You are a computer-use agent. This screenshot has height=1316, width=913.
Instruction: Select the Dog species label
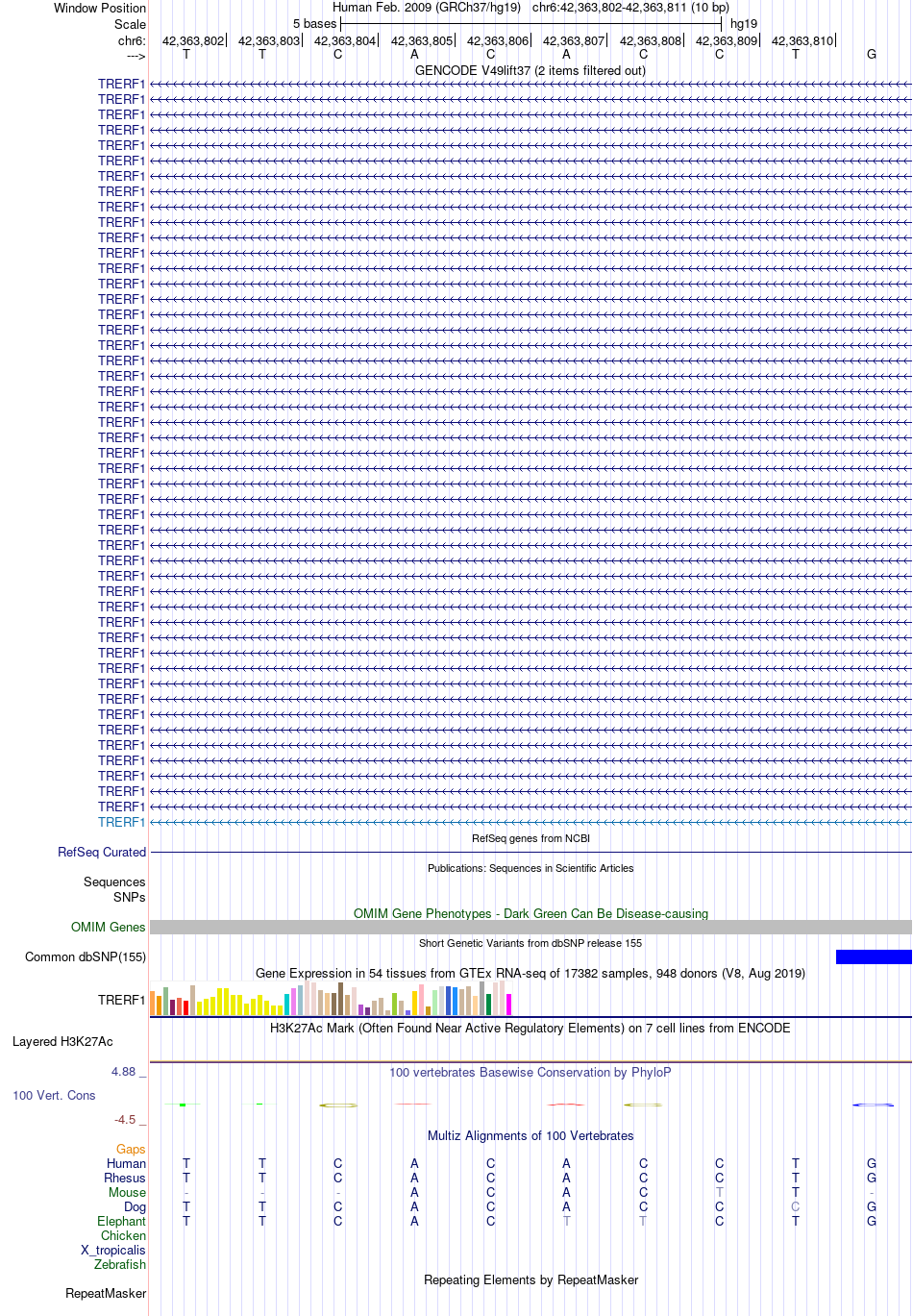coord(136,1206)
